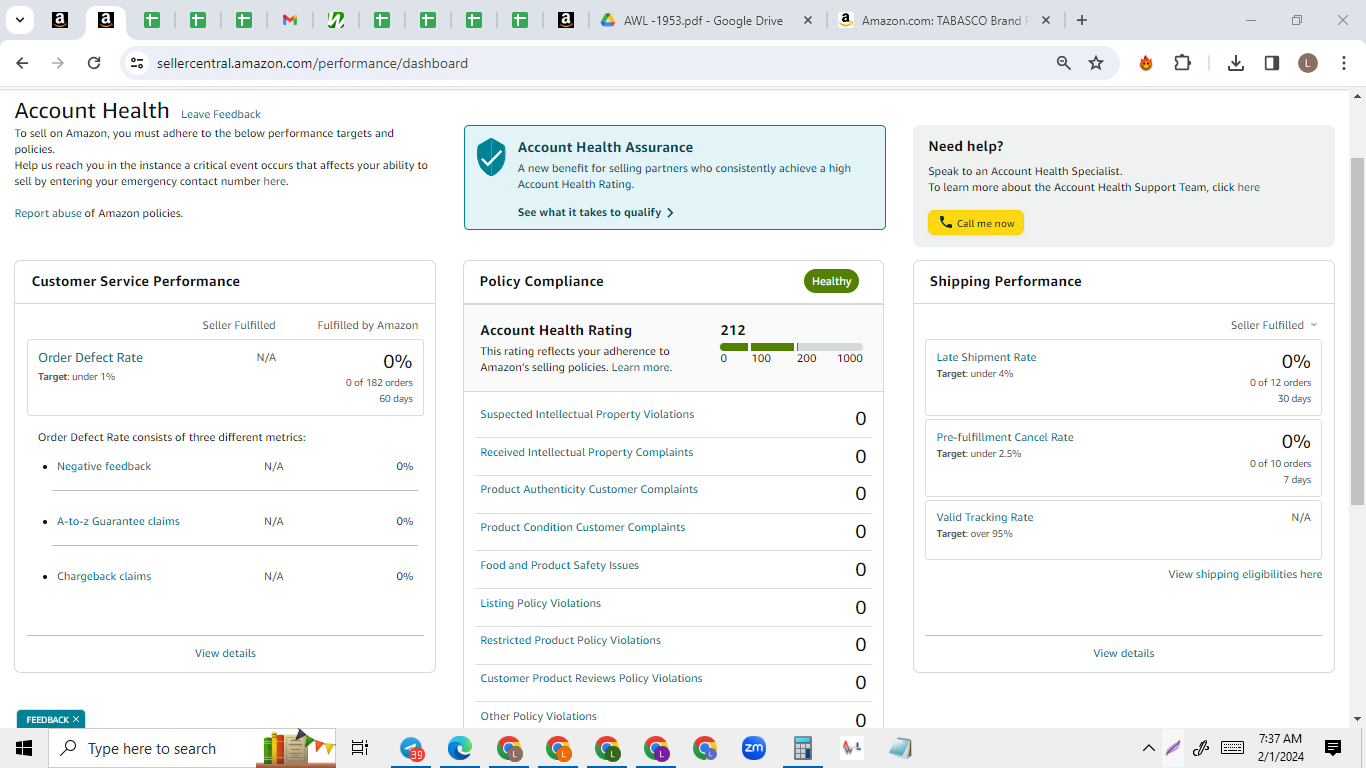Viewport: 1366px width, 768px height.
Task: Open the emergency contact number 'here' link
Action: click(x=274, y=182)
